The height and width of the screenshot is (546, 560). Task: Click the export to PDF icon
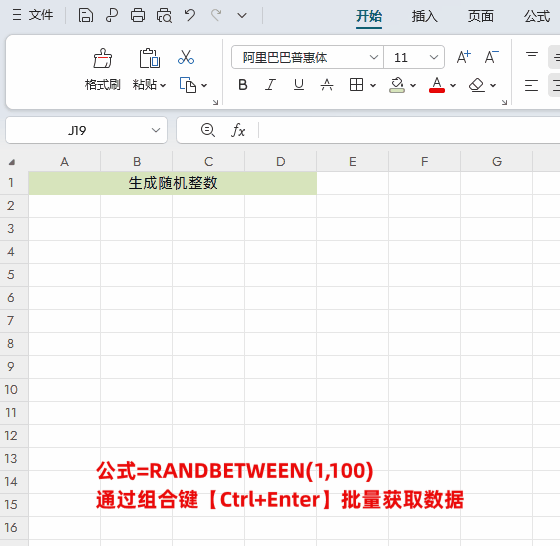pyautogui.click(x=112, y=16)
